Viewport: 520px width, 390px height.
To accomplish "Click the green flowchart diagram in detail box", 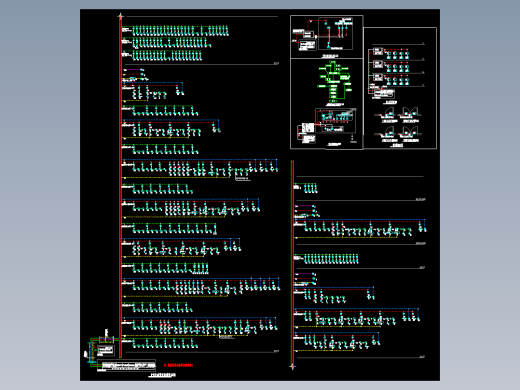I will pyautogui.click(x=335, y=82).
